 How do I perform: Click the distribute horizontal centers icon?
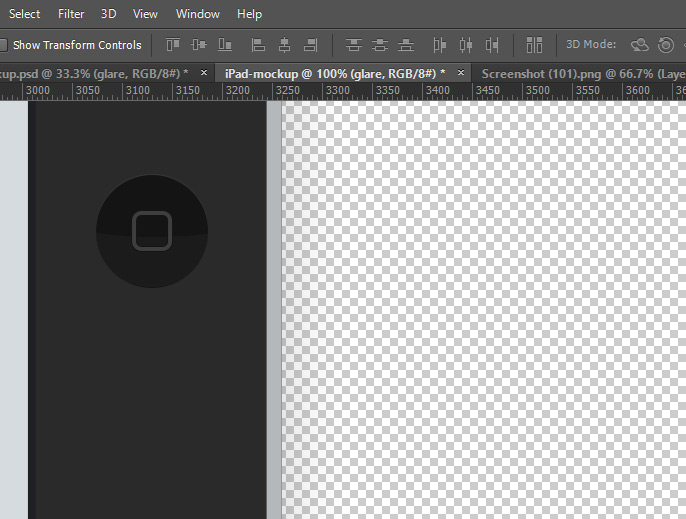pos(465,45)
